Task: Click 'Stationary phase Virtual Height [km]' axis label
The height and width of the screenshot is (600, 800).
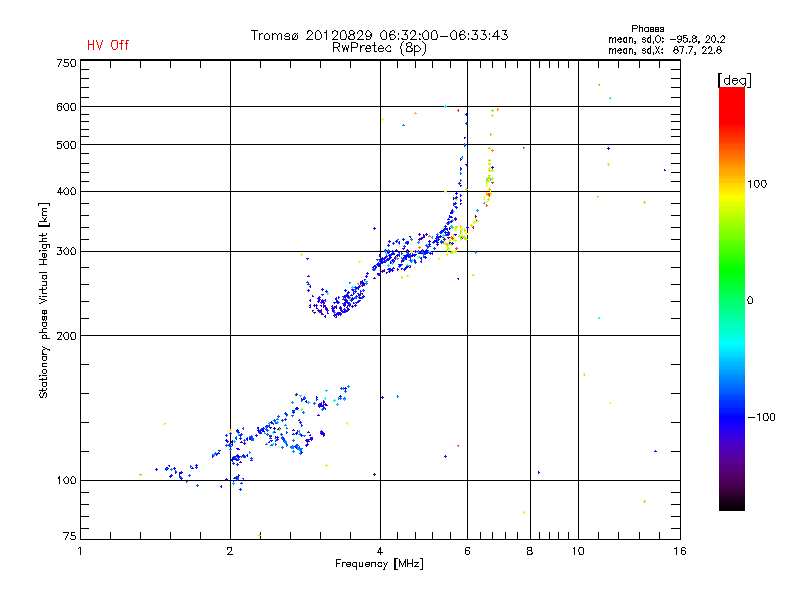Action: point(43,300)
